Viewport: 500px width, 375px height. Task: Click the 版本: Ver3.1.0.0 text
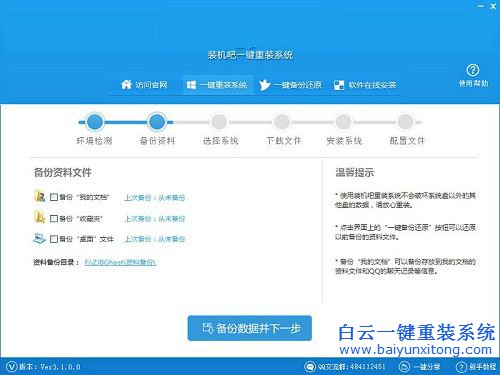point(50,367)
